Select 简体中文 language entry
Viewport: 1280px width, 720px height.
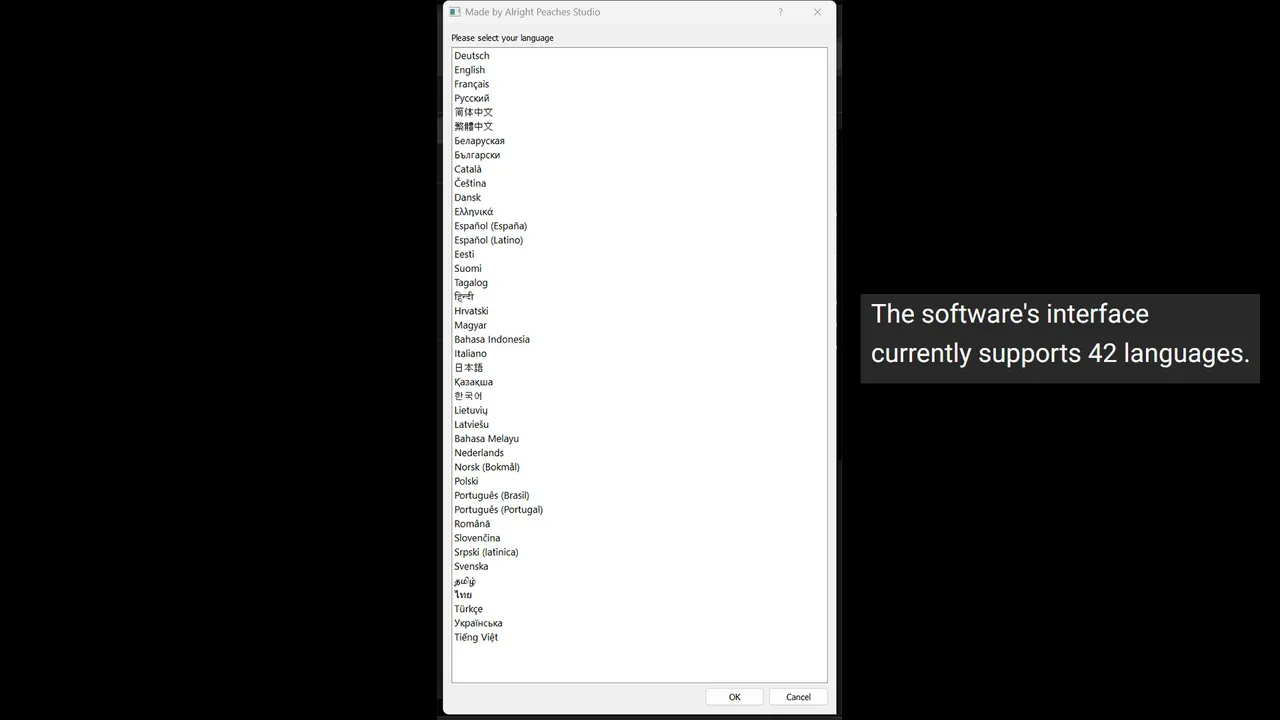[473, 112]
